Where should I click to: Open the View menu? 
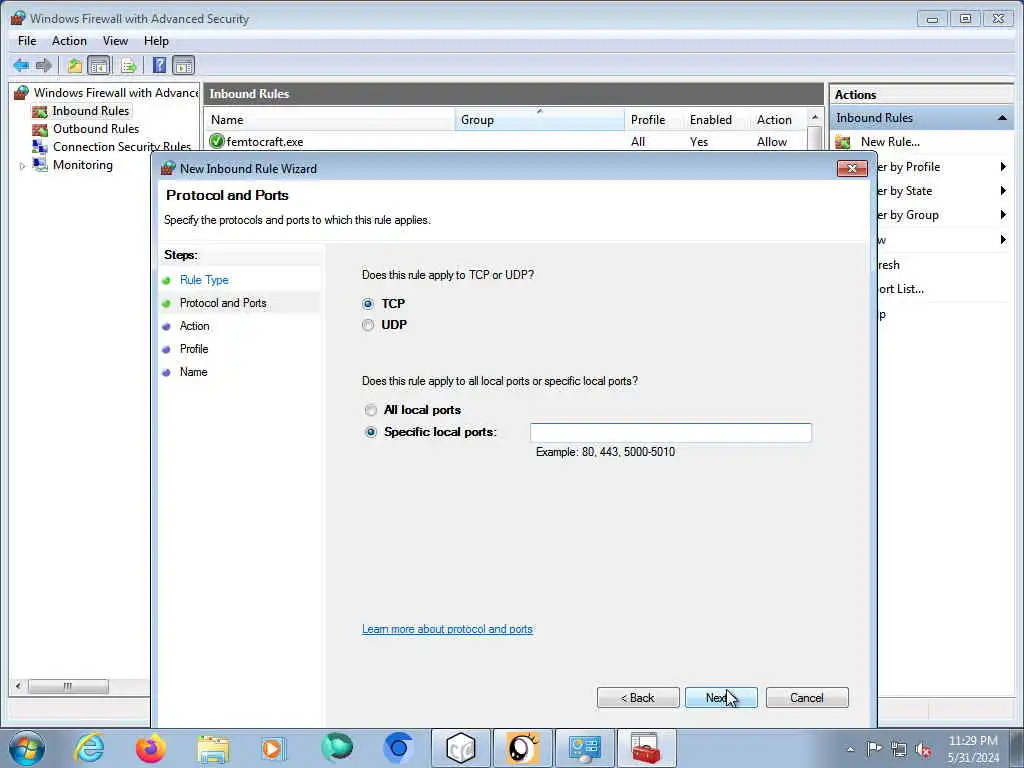point(115,40)
